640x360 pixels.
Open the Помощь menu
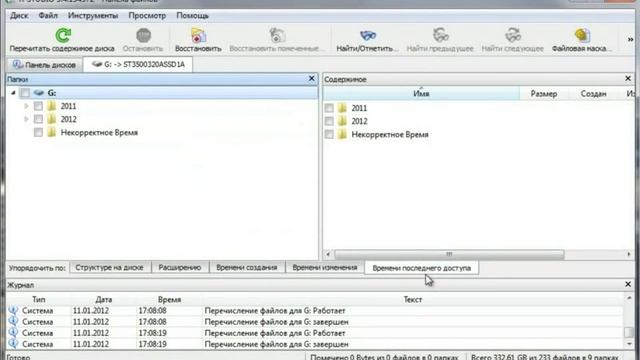coord(192,16)
